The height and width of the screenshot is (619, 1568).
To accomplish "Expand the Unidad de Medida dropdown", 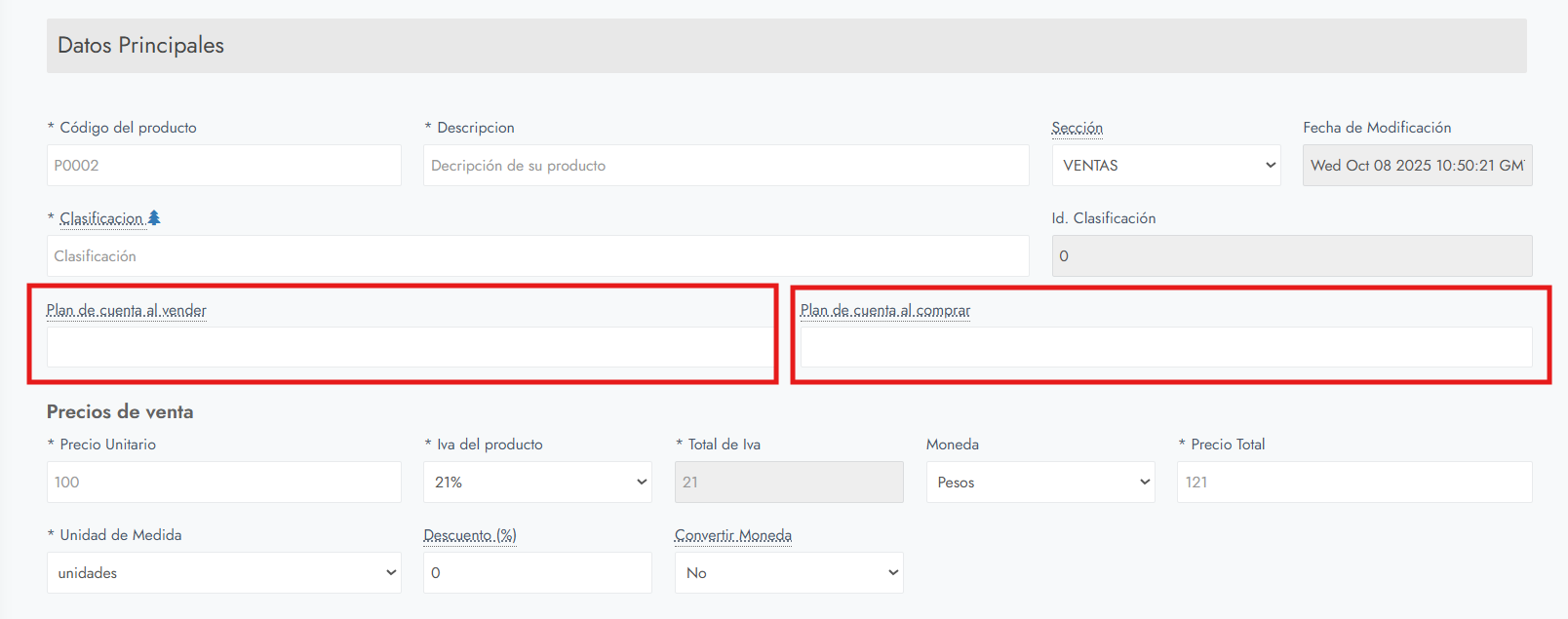I will pos(223,573).
